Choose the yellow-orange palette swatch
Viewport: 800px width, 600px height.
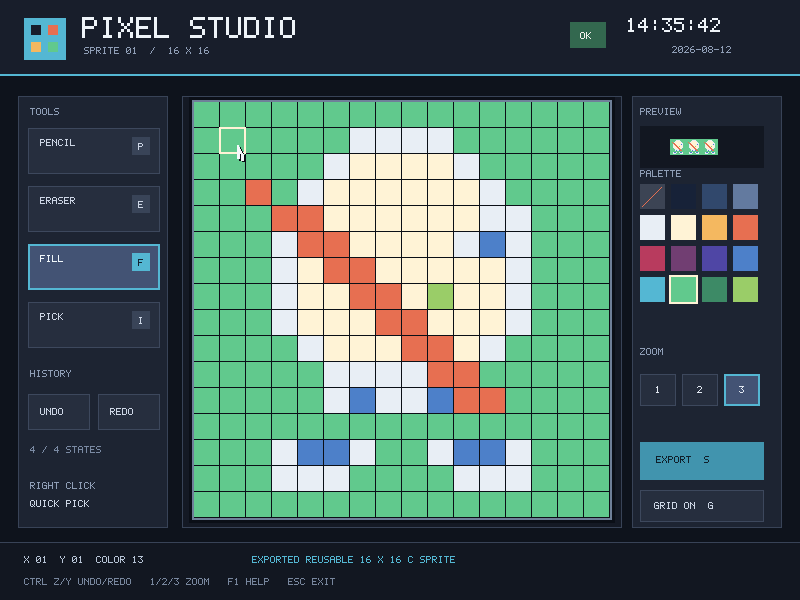click(714, 228)
